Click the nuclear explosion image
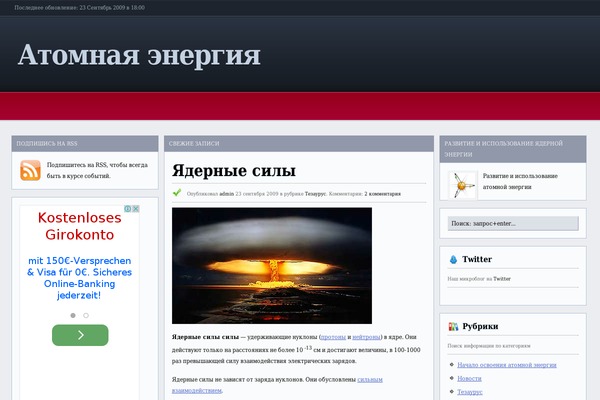 pyautogui.click(x=272, y=266)
